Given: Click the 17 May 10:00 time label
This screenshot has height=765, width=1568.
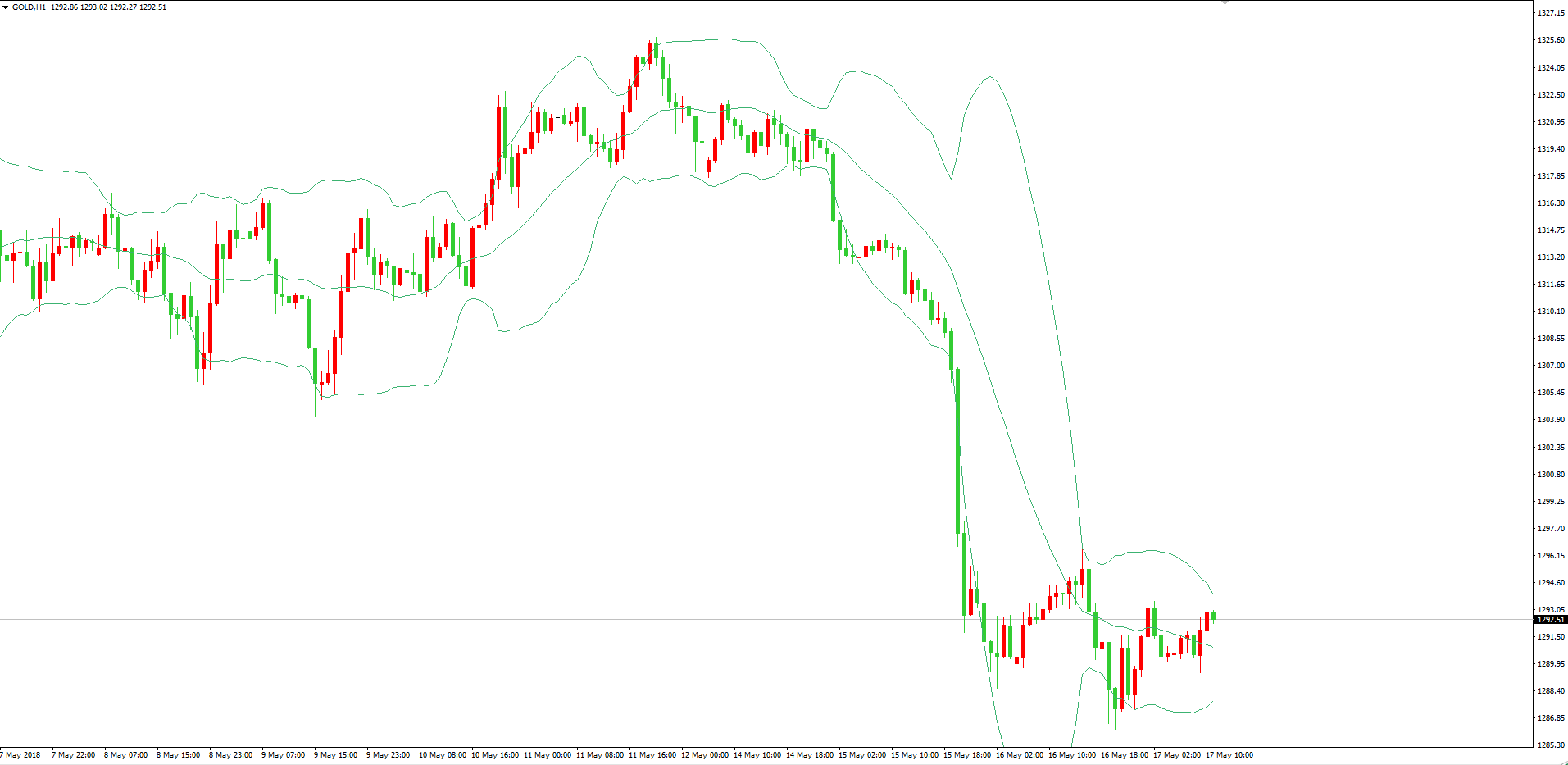Looking at the screenshot, I should click(x=1229, y=755).
